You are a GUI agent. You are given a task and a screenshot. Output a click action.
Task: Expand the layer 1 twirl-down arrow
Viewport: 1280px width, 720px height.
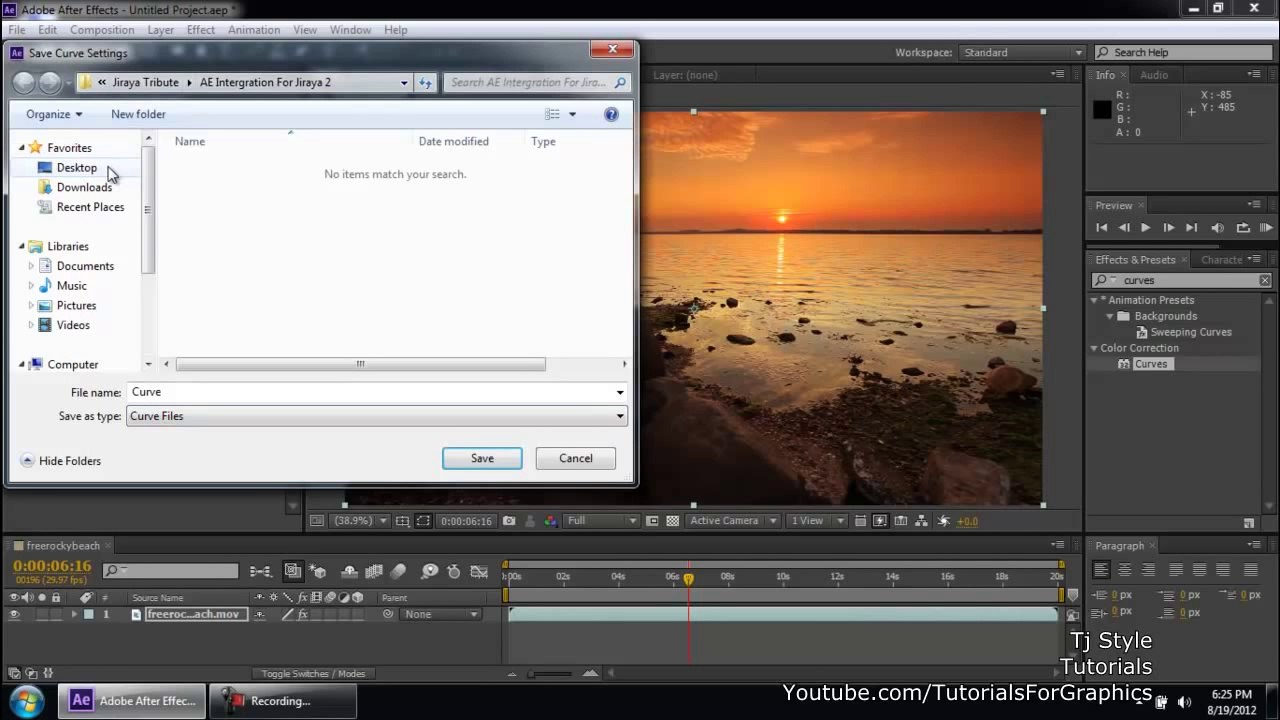click(x=74, y=615)
